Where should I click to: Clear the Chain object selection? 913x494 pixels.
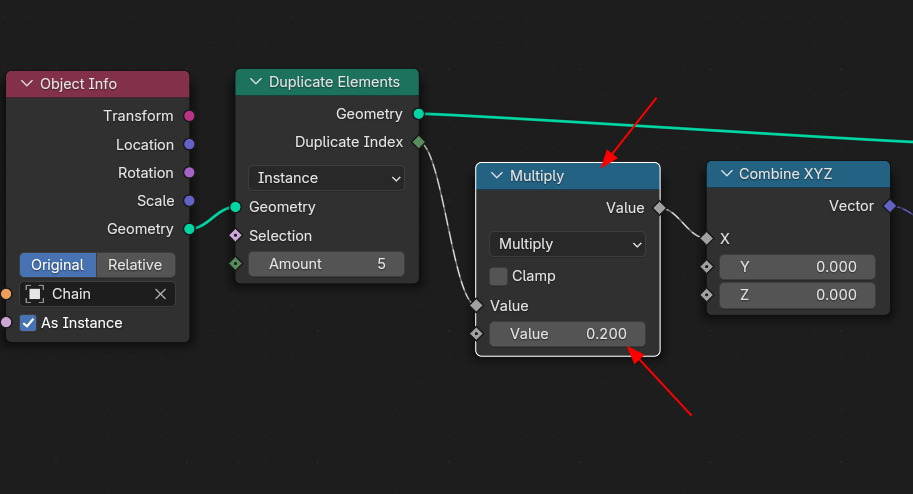click(161, 294)
